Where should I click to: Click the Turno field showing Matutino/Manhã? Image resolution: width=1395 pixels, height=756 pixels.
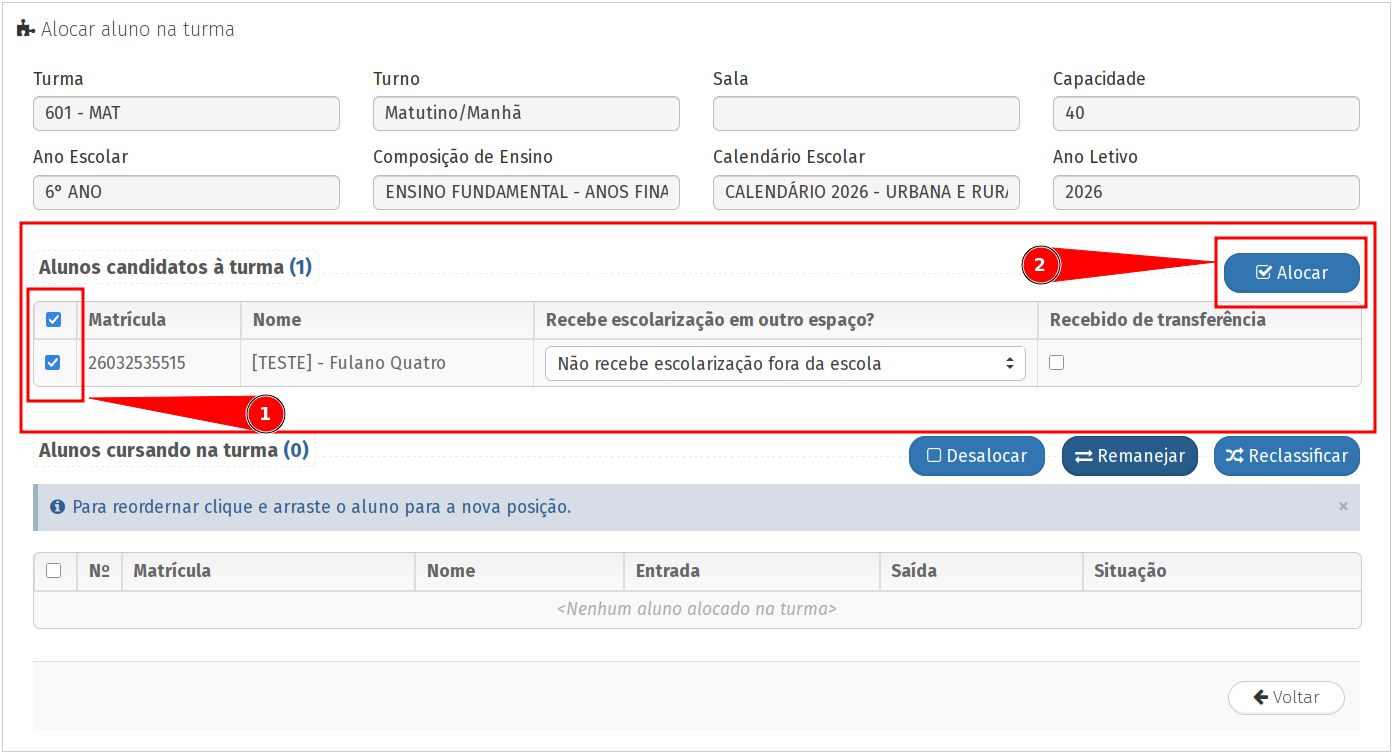[526, 113]
